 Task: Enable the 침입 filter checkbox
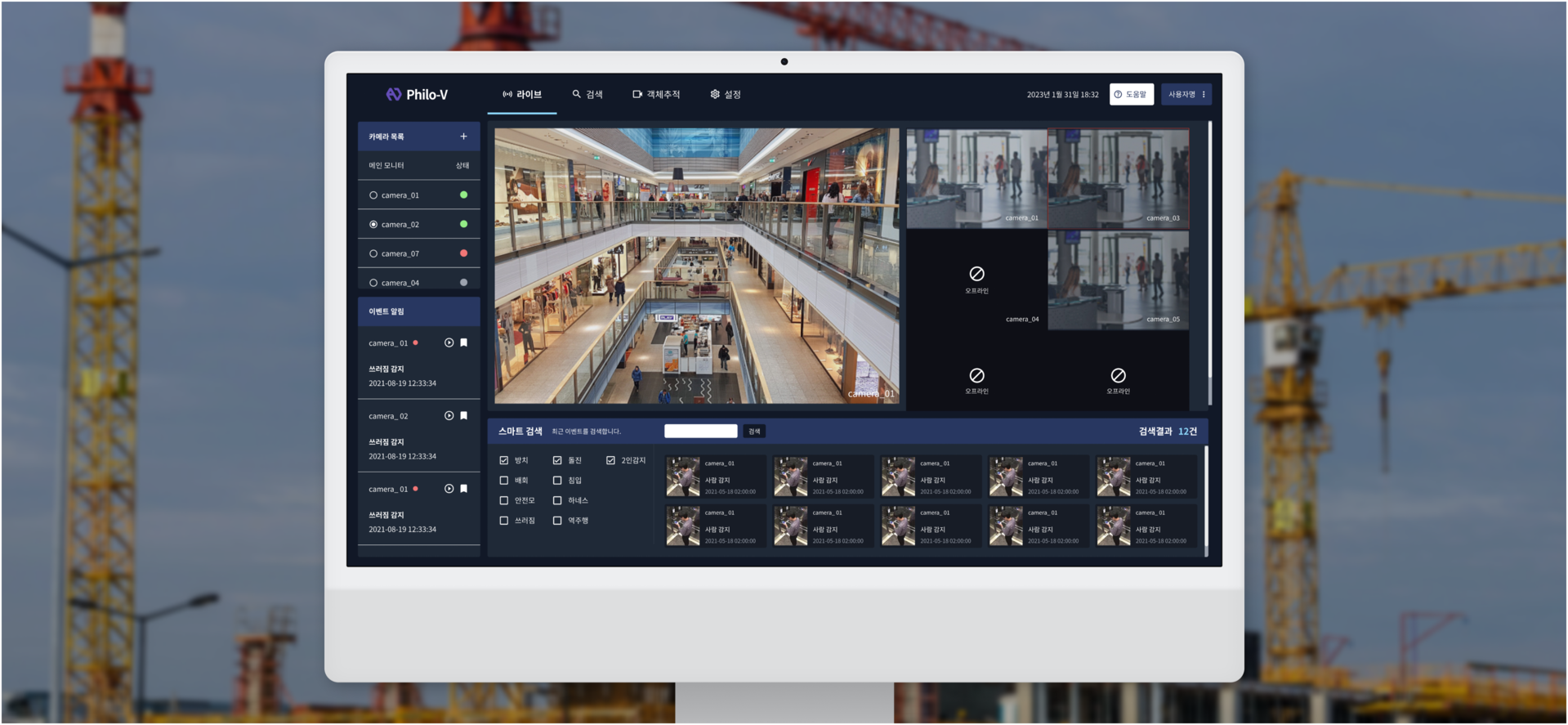[557, 481]
